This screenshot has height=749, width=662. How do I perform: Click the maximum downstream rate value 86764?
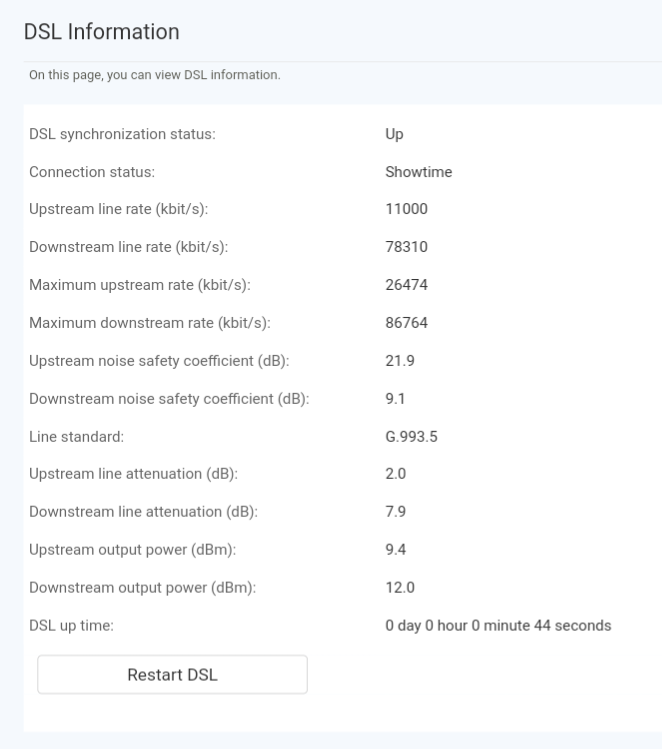[x=406, y=323]
